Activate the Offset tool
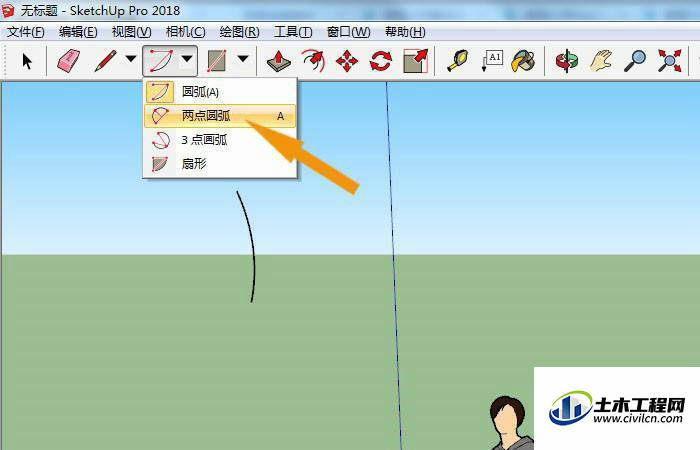 (x=313, y=61)
